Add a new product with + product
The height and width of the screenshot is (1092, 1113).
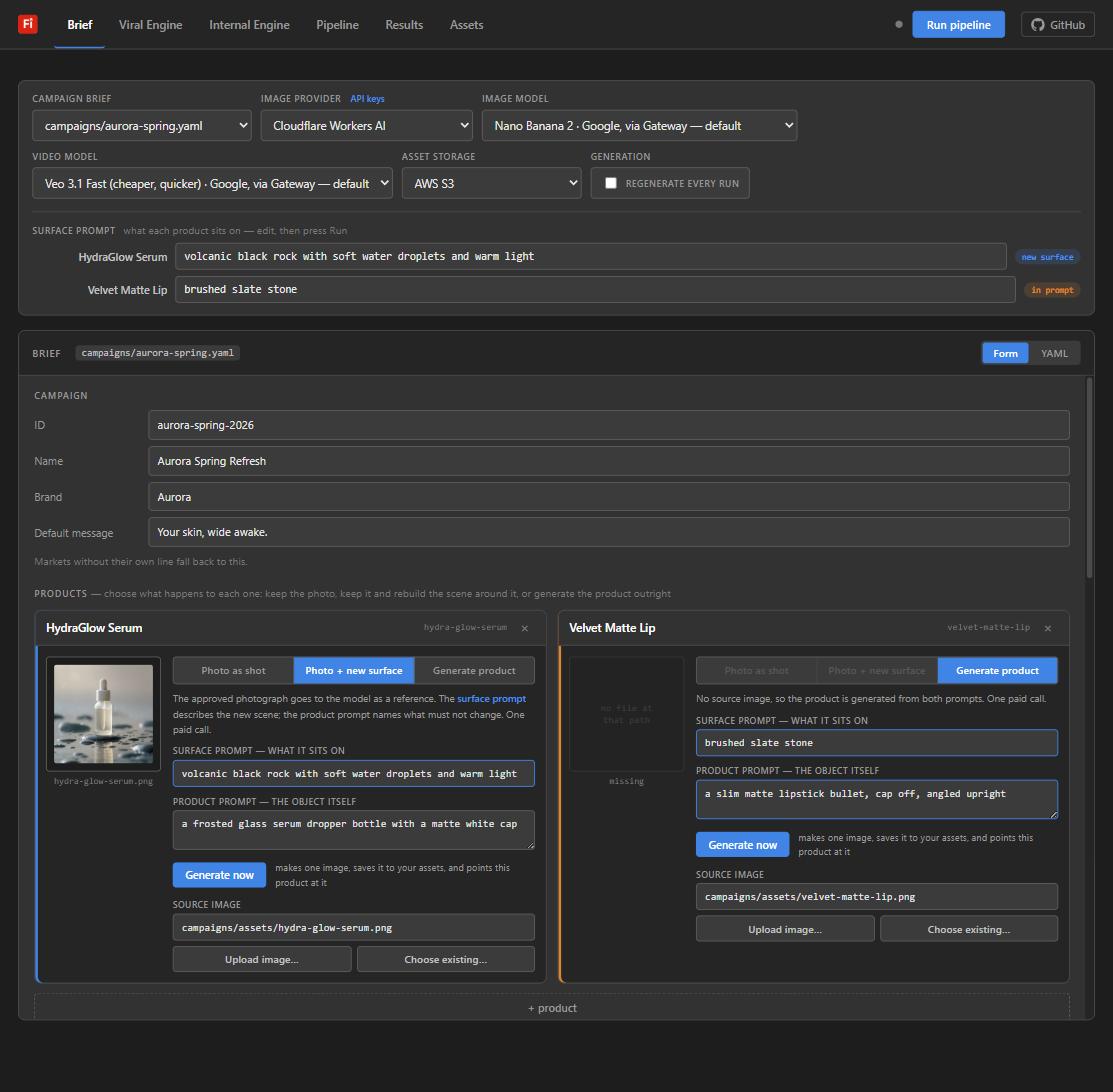pos(552,1008)
